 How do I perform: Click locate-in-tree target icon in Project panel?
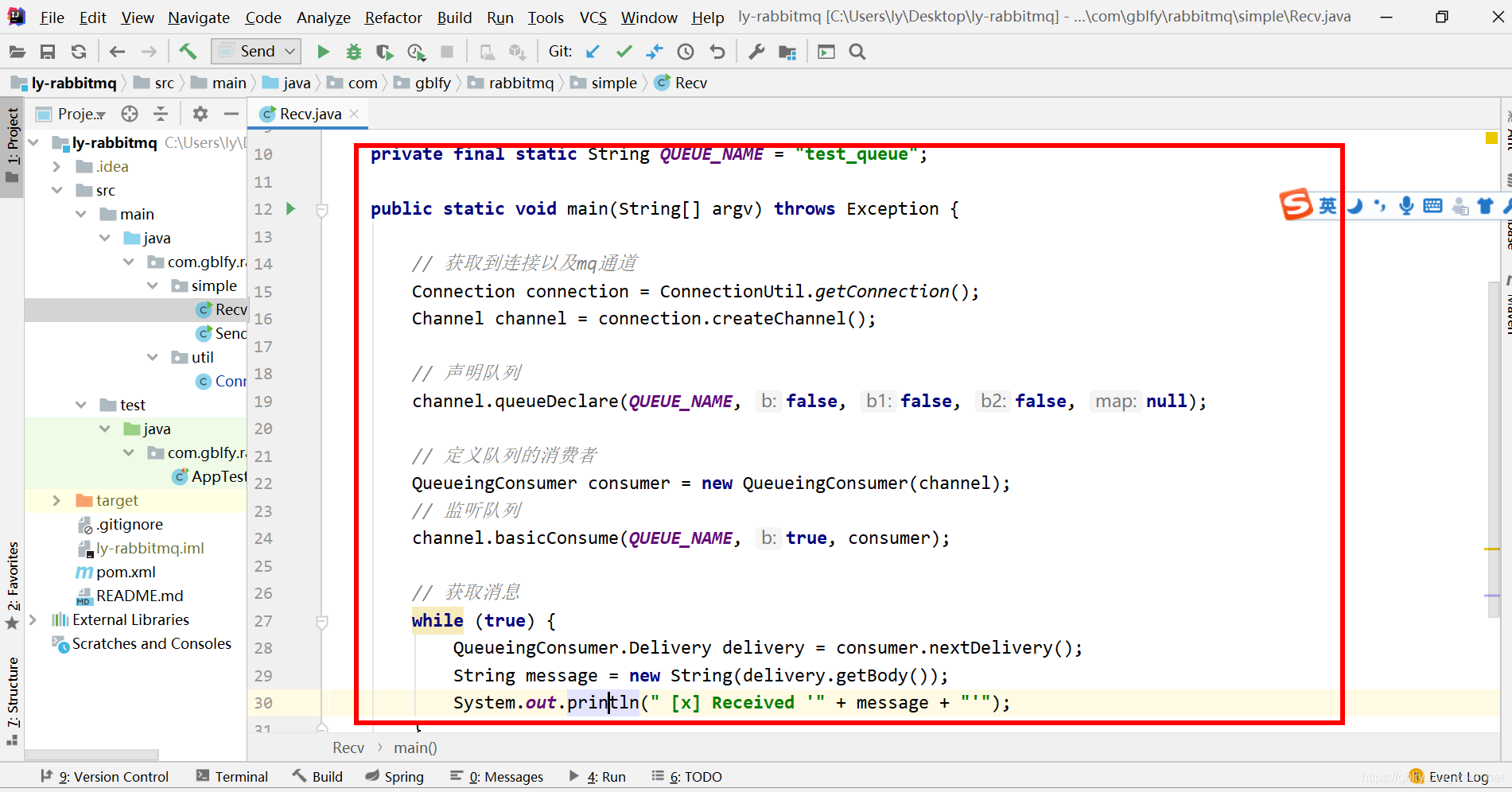coord(130,114)
